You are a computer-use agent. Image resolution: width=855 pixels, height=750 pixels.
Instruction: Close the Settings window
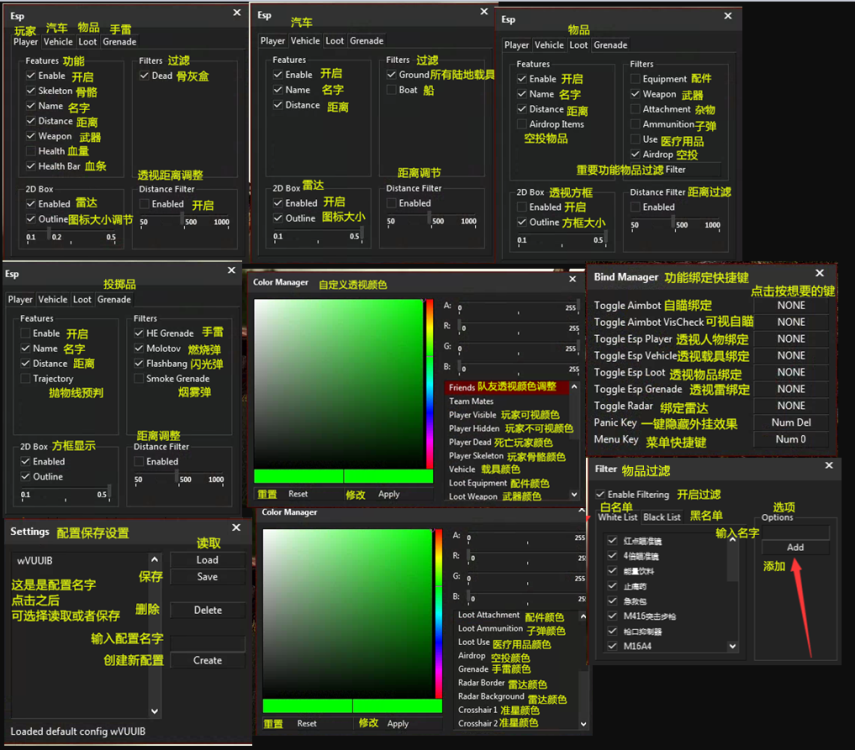236,527
